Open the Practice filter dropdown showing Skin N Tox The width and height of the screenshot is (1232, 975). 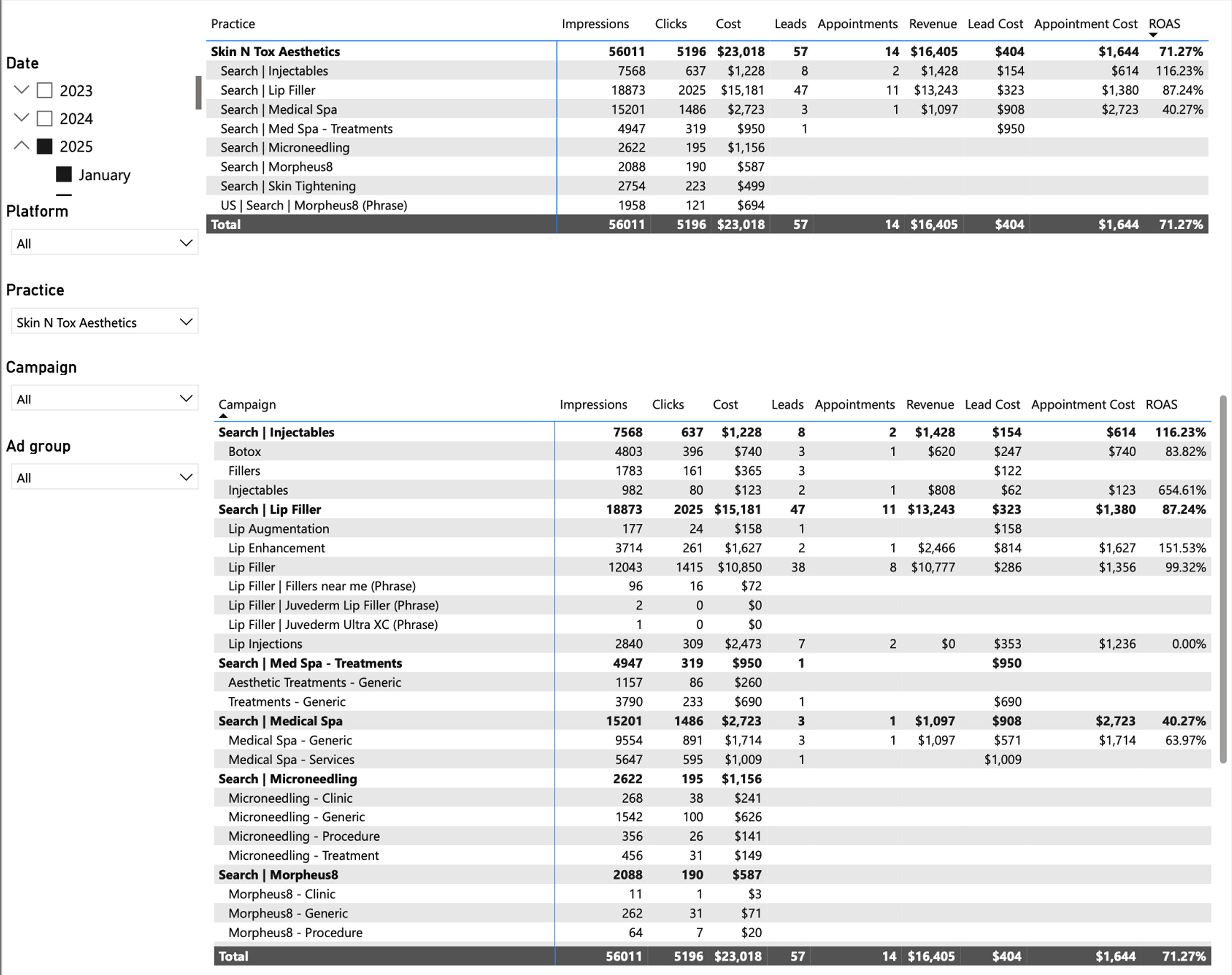(x=104, y=322)
